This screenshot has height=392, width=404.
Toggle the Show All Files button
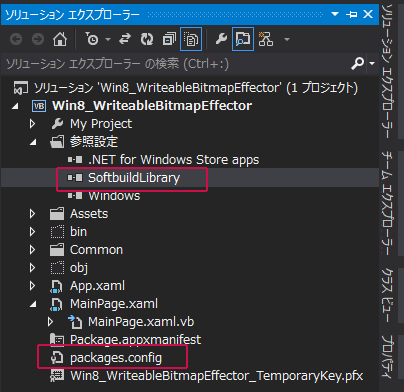[191, 39]
